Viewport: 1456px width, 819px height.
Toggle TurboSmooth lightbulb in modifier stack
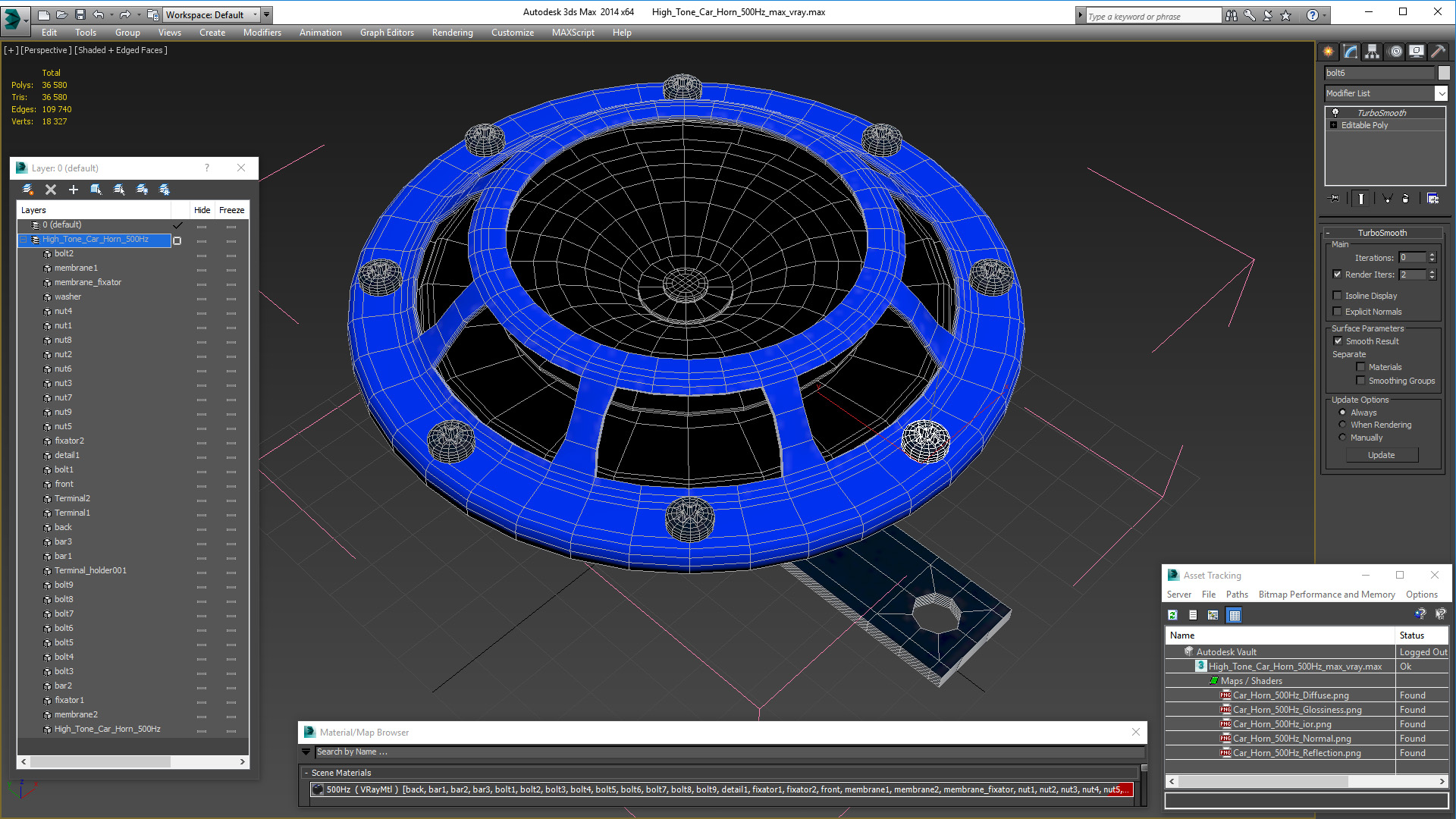(1335, 112)
